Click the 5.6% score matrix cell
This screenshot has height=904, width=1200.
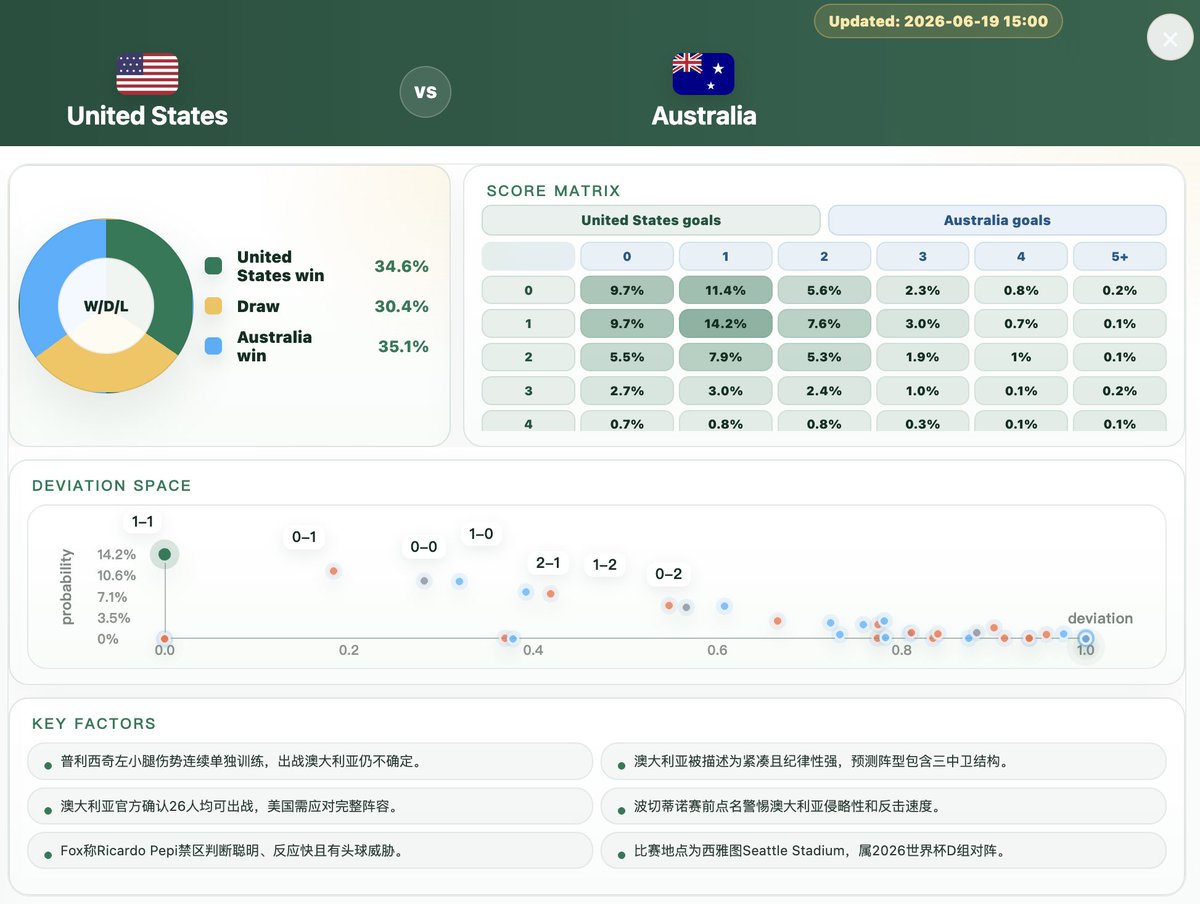pyautogui.click(x=824, y=290)
